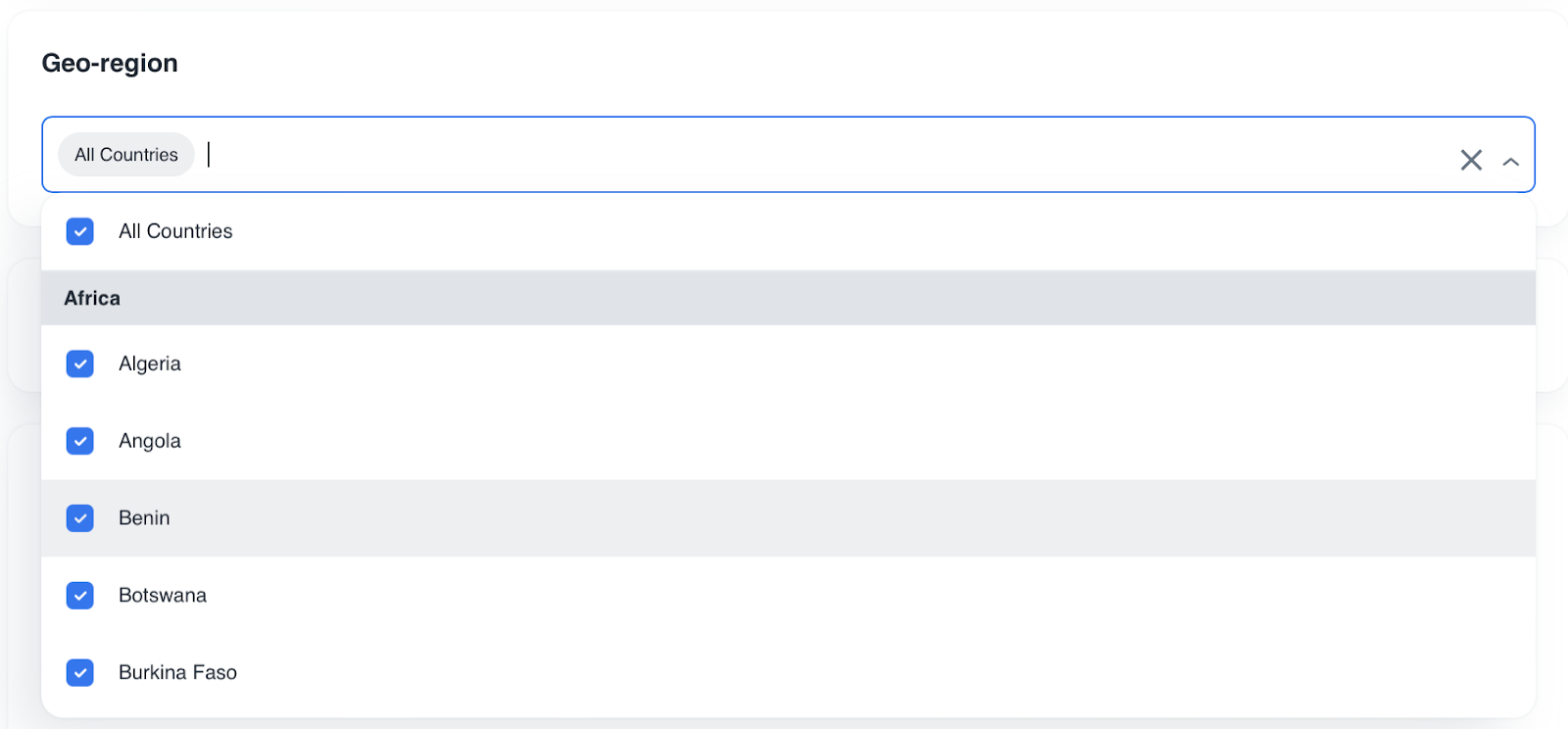Click the Africa group header
The image size is (1568, 729).
92,298
